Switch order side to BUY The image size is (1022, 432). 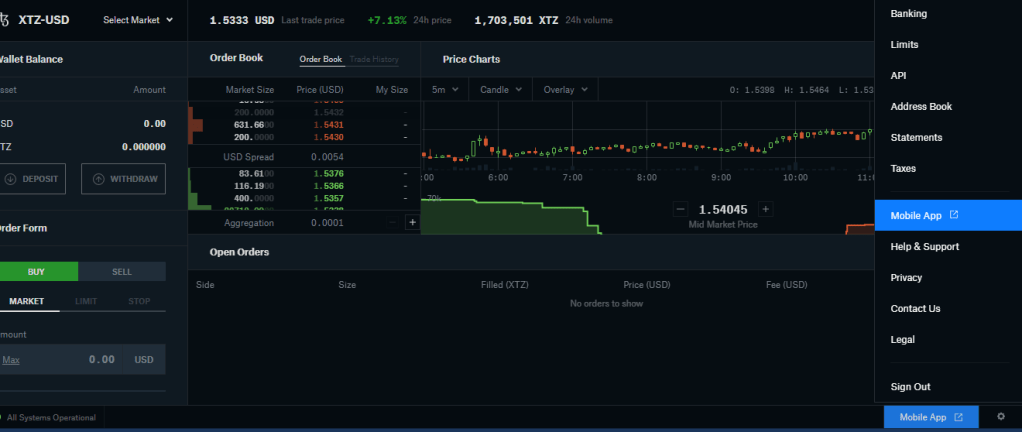[x=37, y=271]
